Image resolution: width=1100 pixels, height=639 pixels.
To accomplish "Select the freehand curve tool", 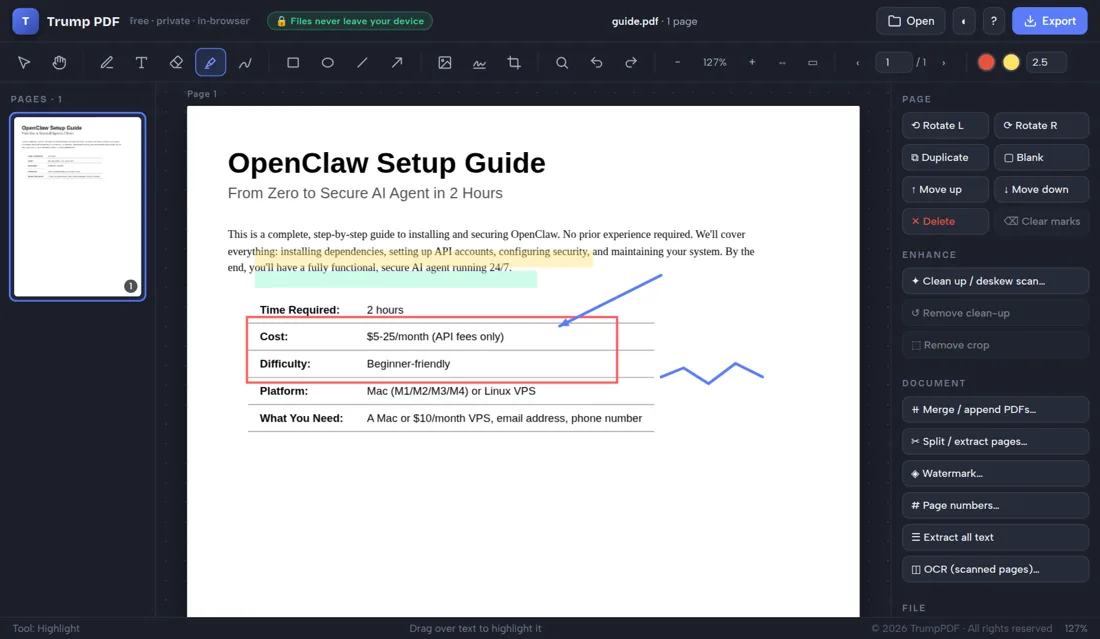I will 245,62.
